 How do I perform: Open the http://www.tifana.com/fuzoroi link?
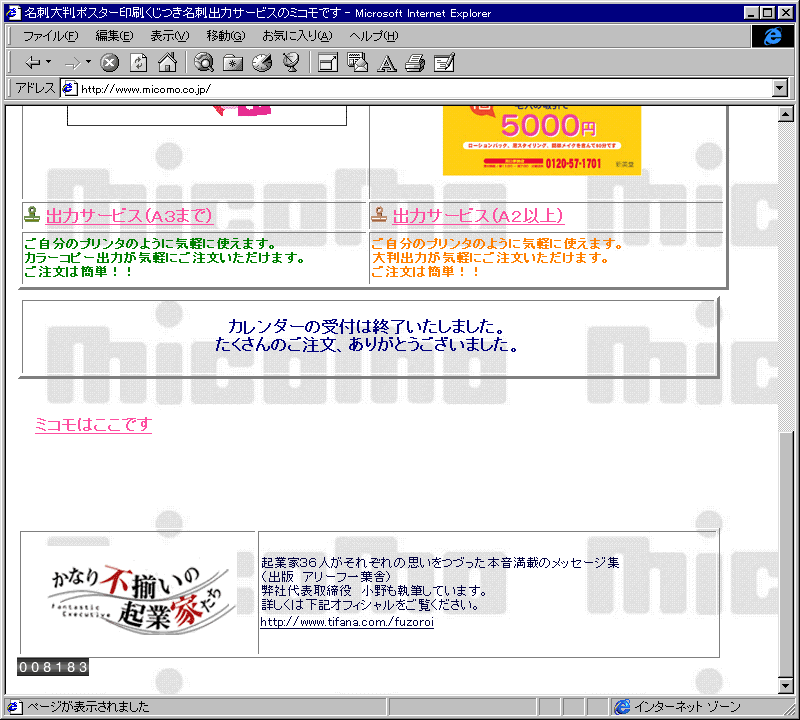(347, 622)
